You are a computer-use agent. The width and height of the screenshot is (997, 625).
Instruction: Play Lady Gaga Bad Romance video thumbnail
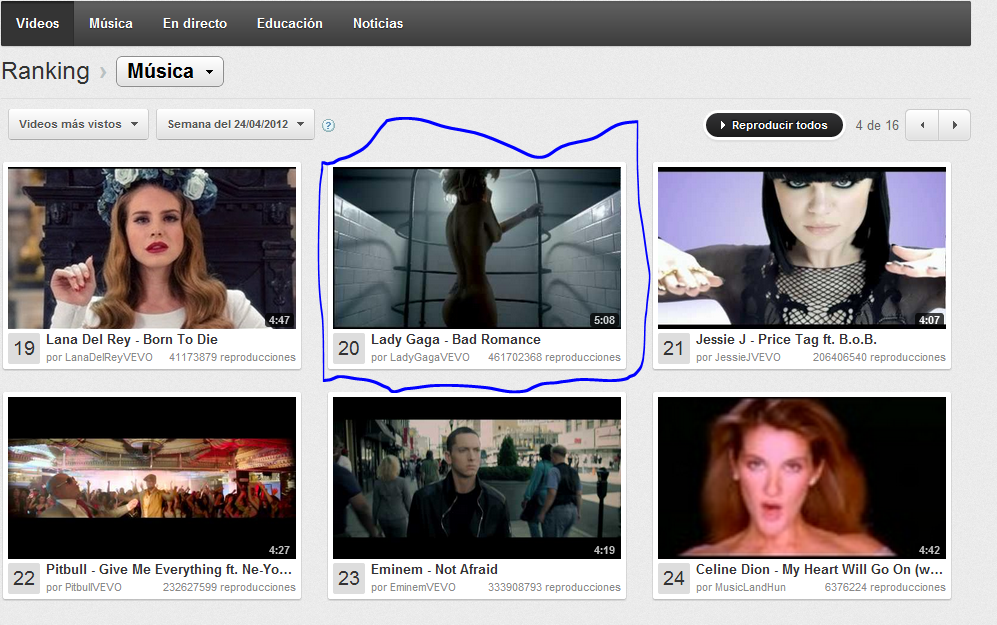[x=476, y=248]
